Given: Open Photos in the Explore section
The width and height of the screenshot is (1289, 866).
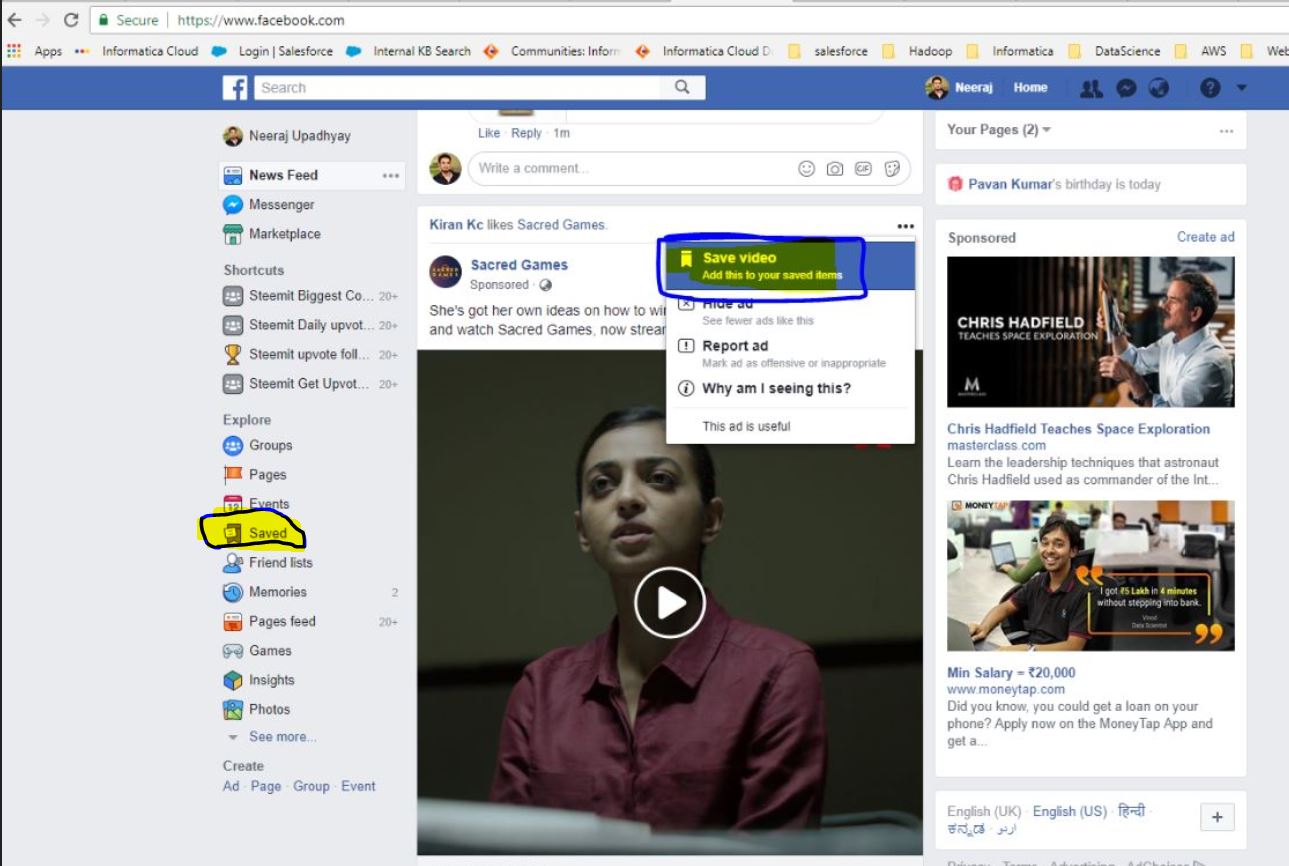Looking at the screenshot, I should 257,709.
